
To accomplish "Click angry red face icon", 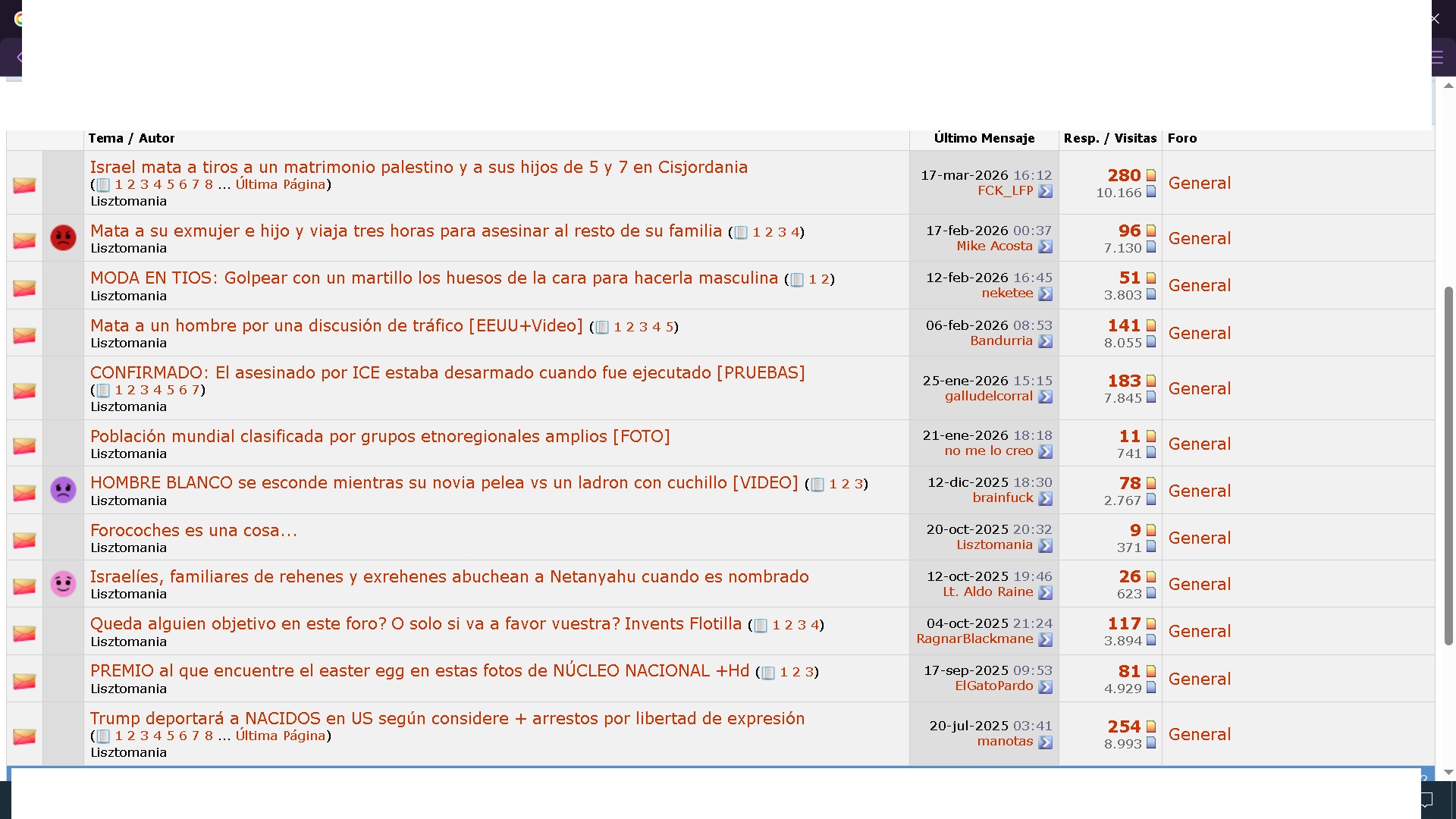I will (63, 238).
